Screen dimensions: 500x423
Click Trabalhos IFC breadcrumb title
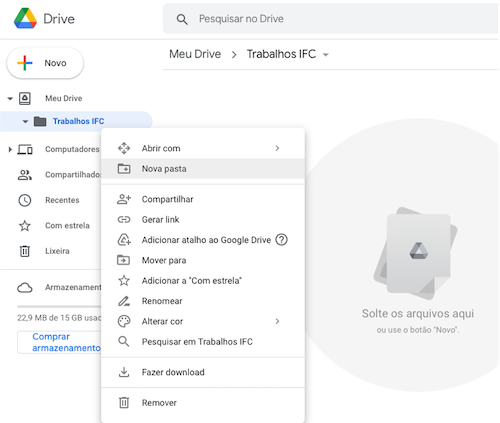[x=281, y=54]
